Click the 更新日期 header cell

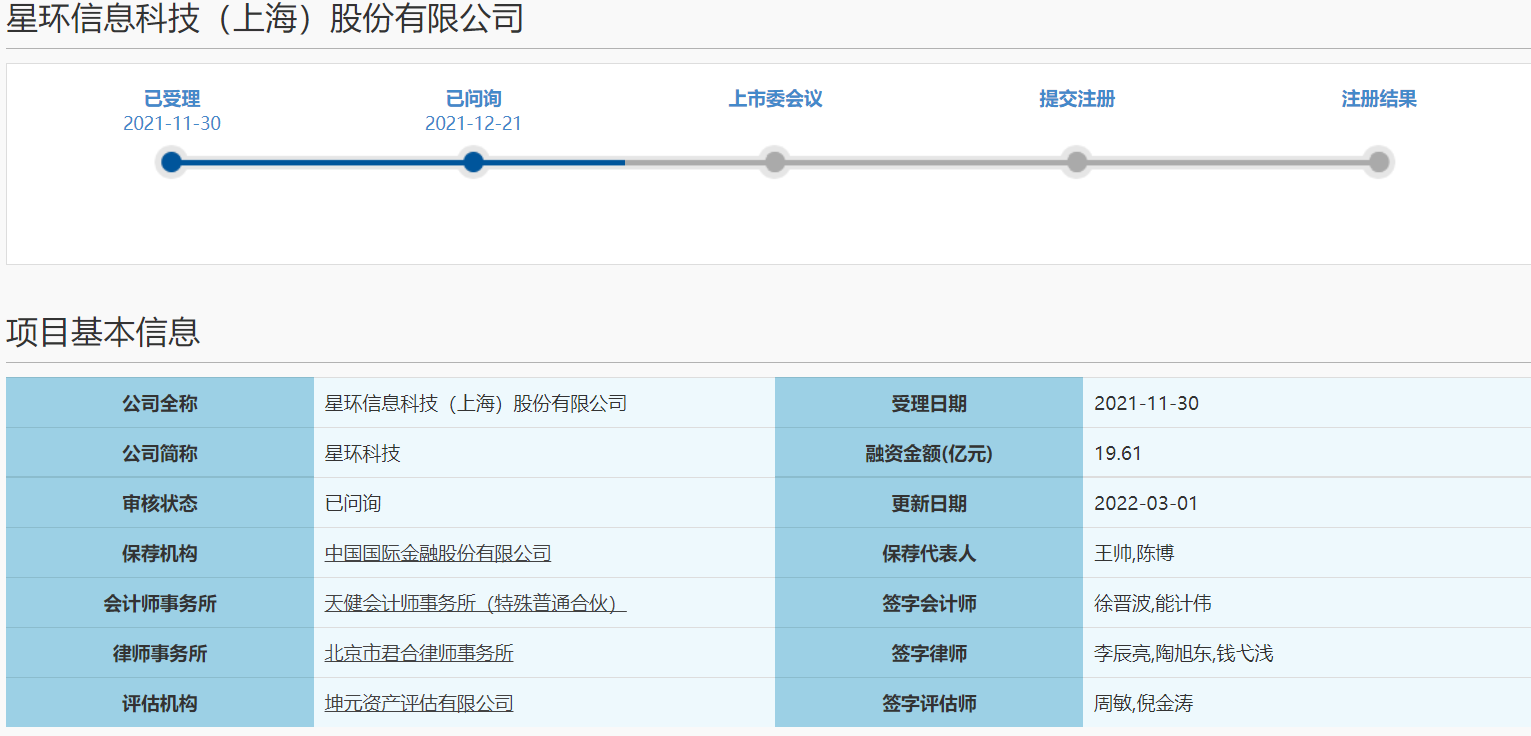coord(929,503)
